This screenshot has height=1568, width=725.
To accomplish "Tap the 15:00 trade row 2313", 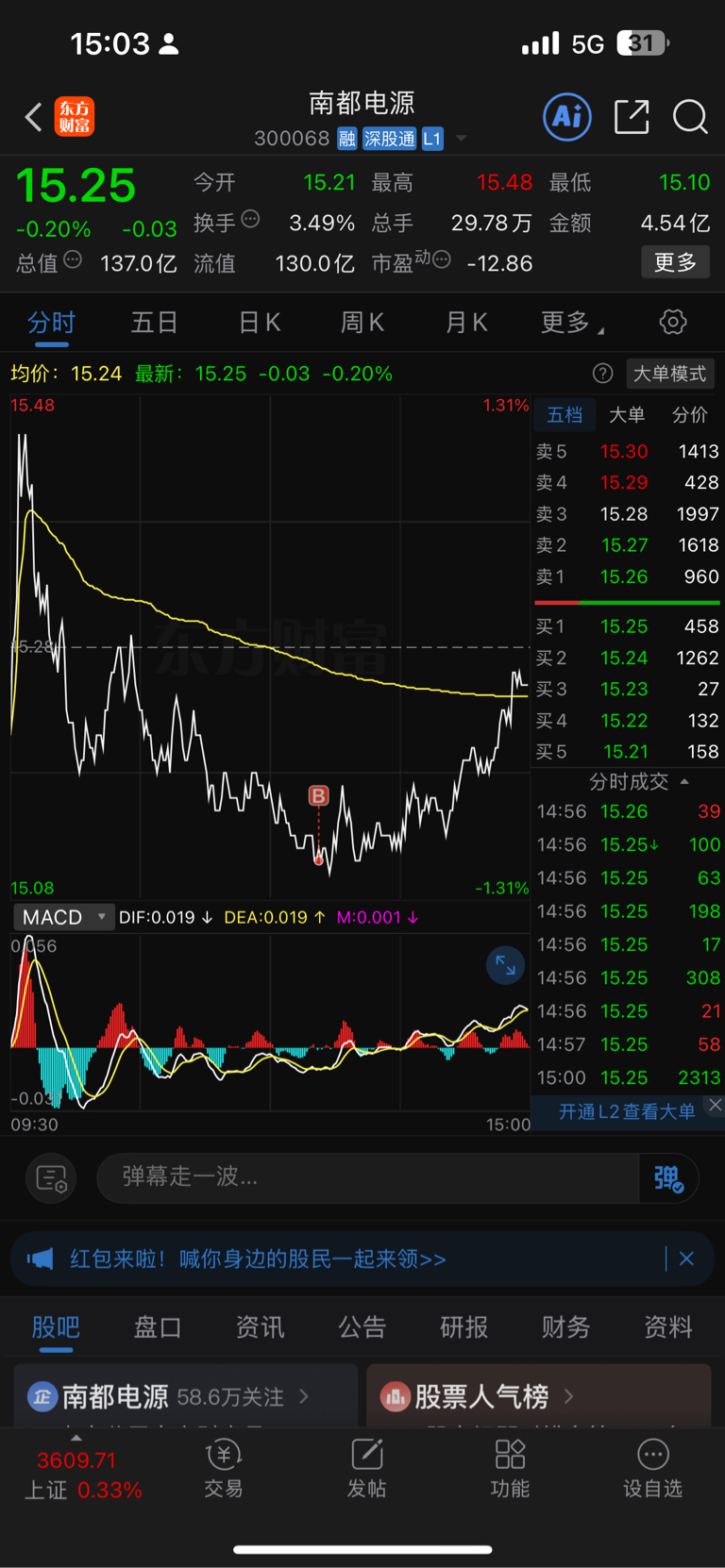I will click(x=628, y=1077).
